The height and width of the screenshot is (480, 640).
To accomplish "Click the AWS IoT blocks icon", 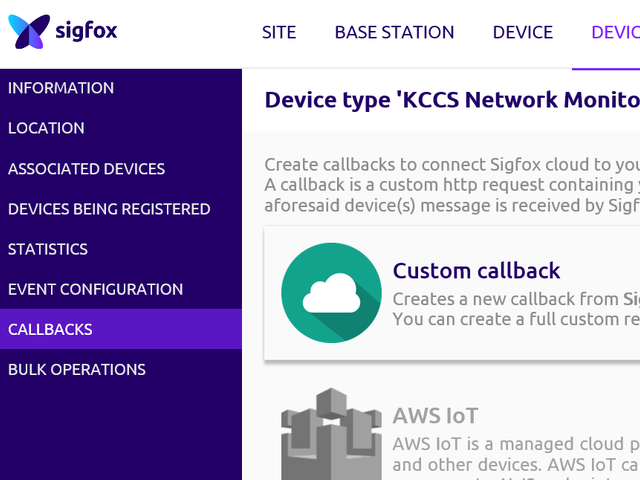I will (331, 435).
